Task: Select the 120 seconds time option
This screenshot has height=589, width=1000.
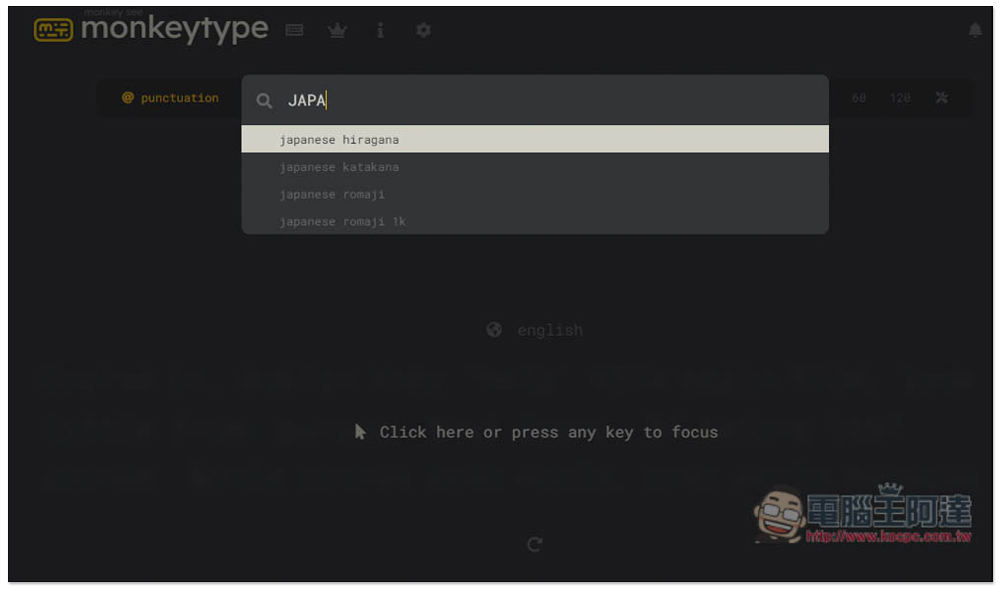Action: pos(900,98)
